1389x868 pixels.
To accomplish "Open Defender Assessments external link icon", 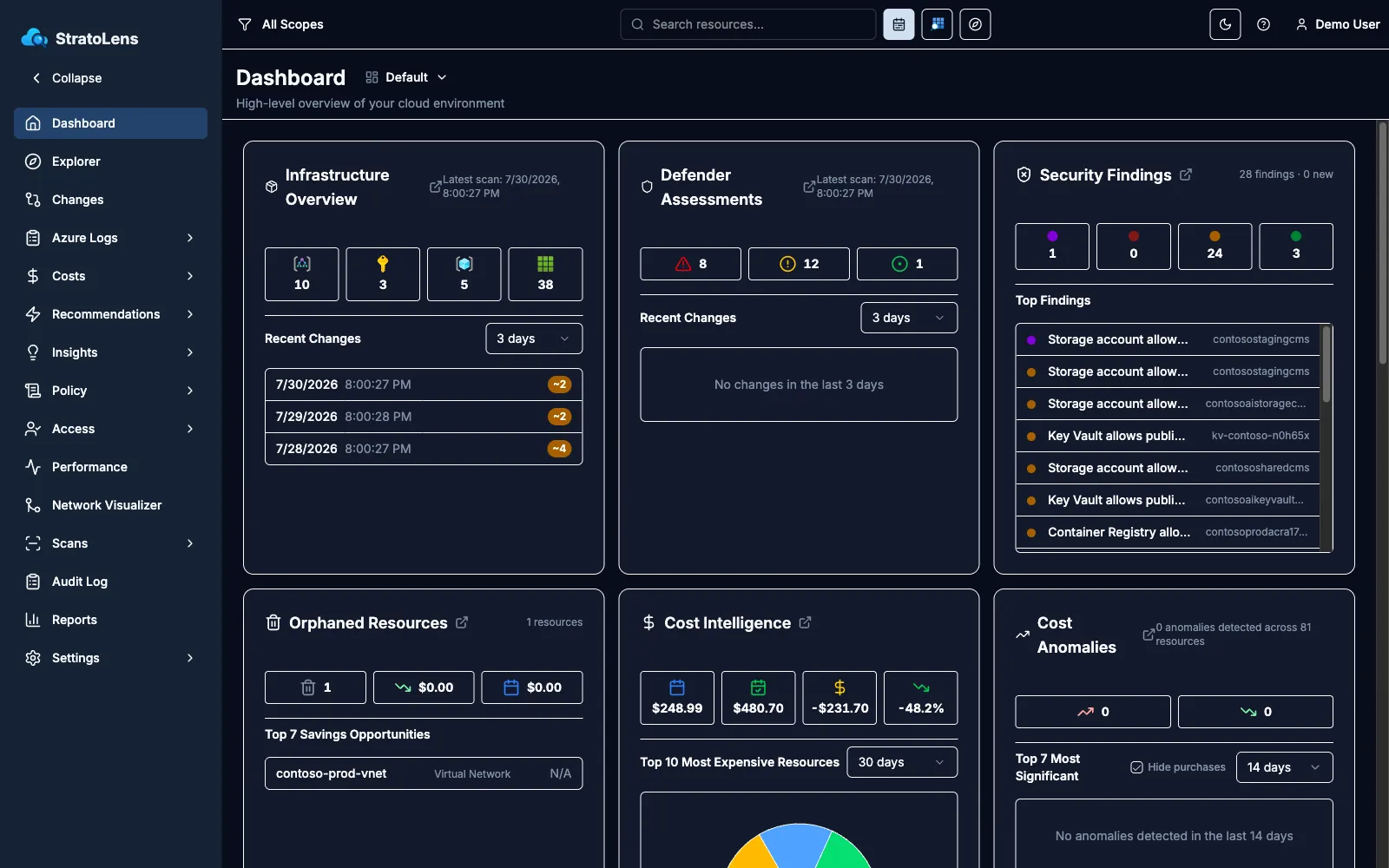I will tap(808, 187).
